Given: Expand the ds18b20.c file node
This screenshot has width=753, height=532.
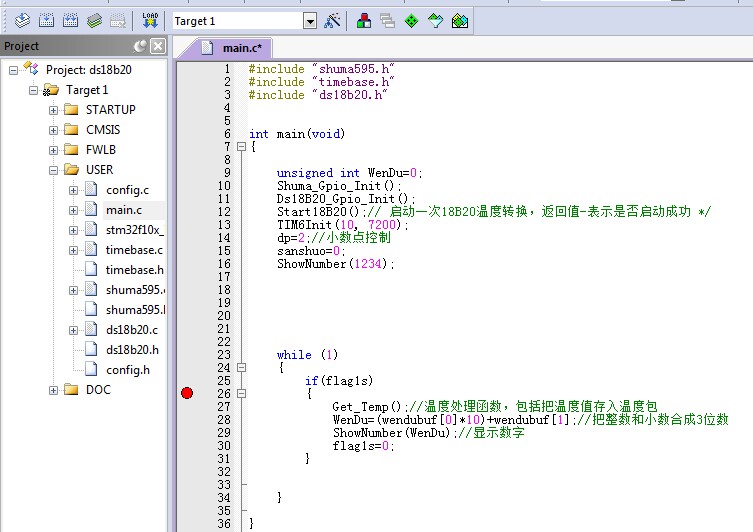Looking at the screenshot, I should point(73,330).
